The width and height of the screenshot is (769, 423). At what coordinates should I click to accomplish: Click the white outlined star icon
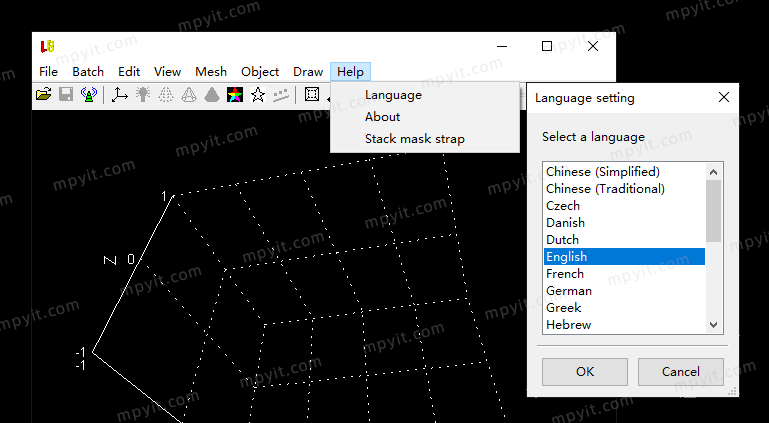tap(258, 95)
